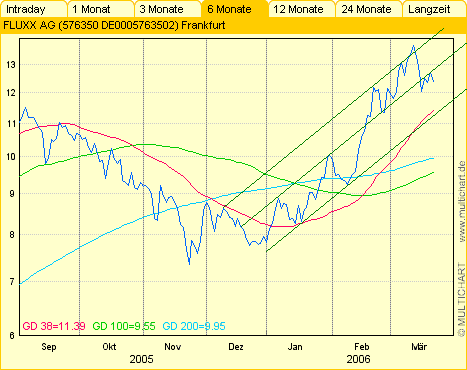Click the MULTICHART copyright text
This screenshot has width=467, height=370.
[x=461, y=299]
